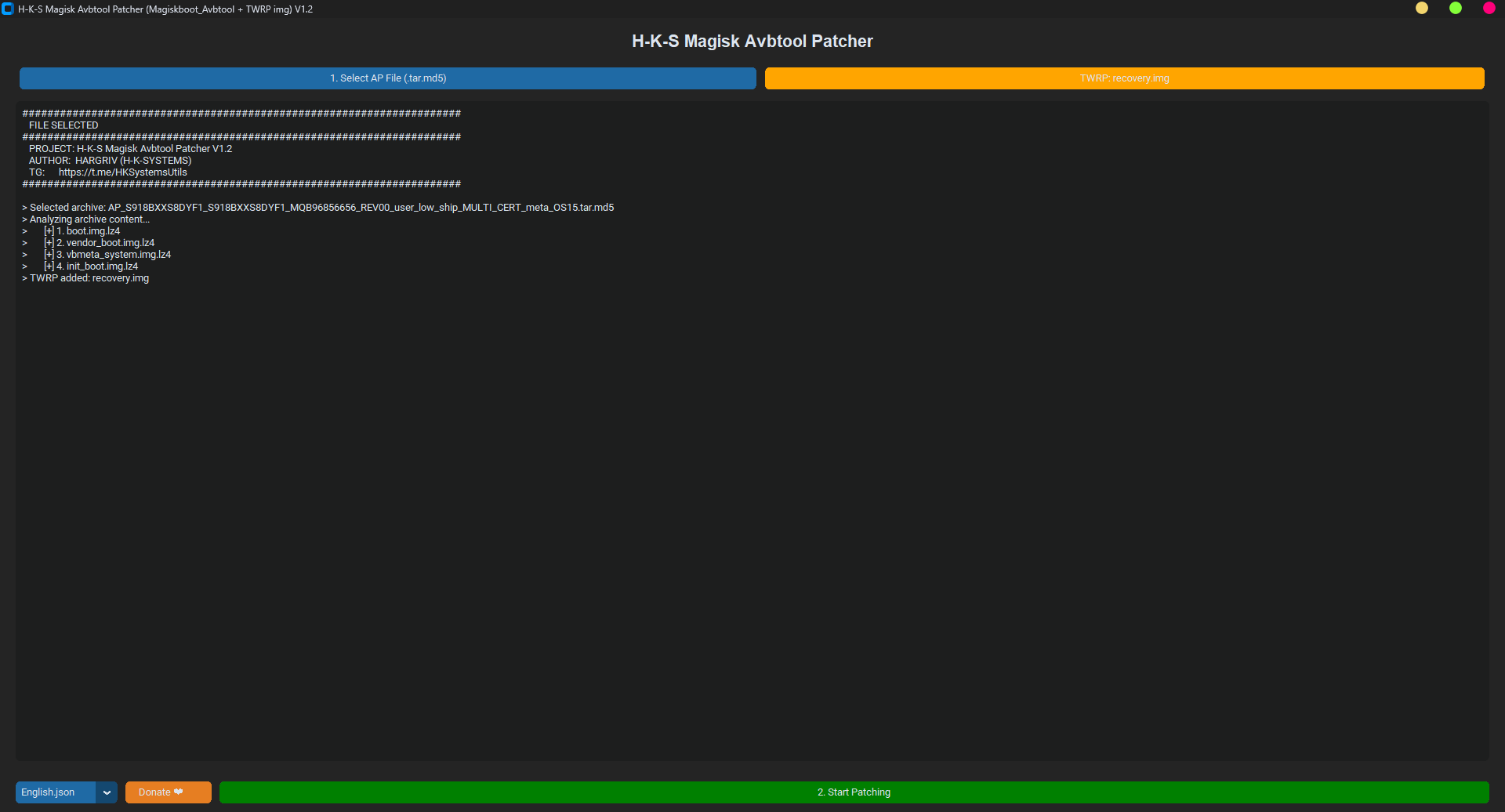This screenshot has width=1505, height=812.
Task: Start patching with the green button
Action: [x=854, y=792]
